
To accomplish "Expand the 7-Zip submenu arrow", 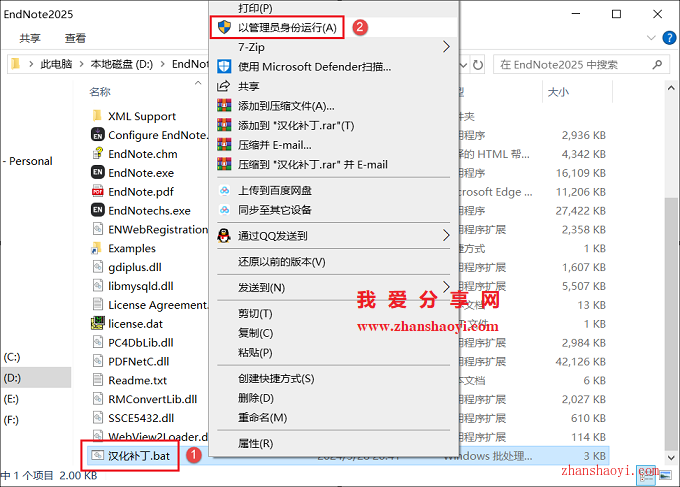I will tap(446, 46).
